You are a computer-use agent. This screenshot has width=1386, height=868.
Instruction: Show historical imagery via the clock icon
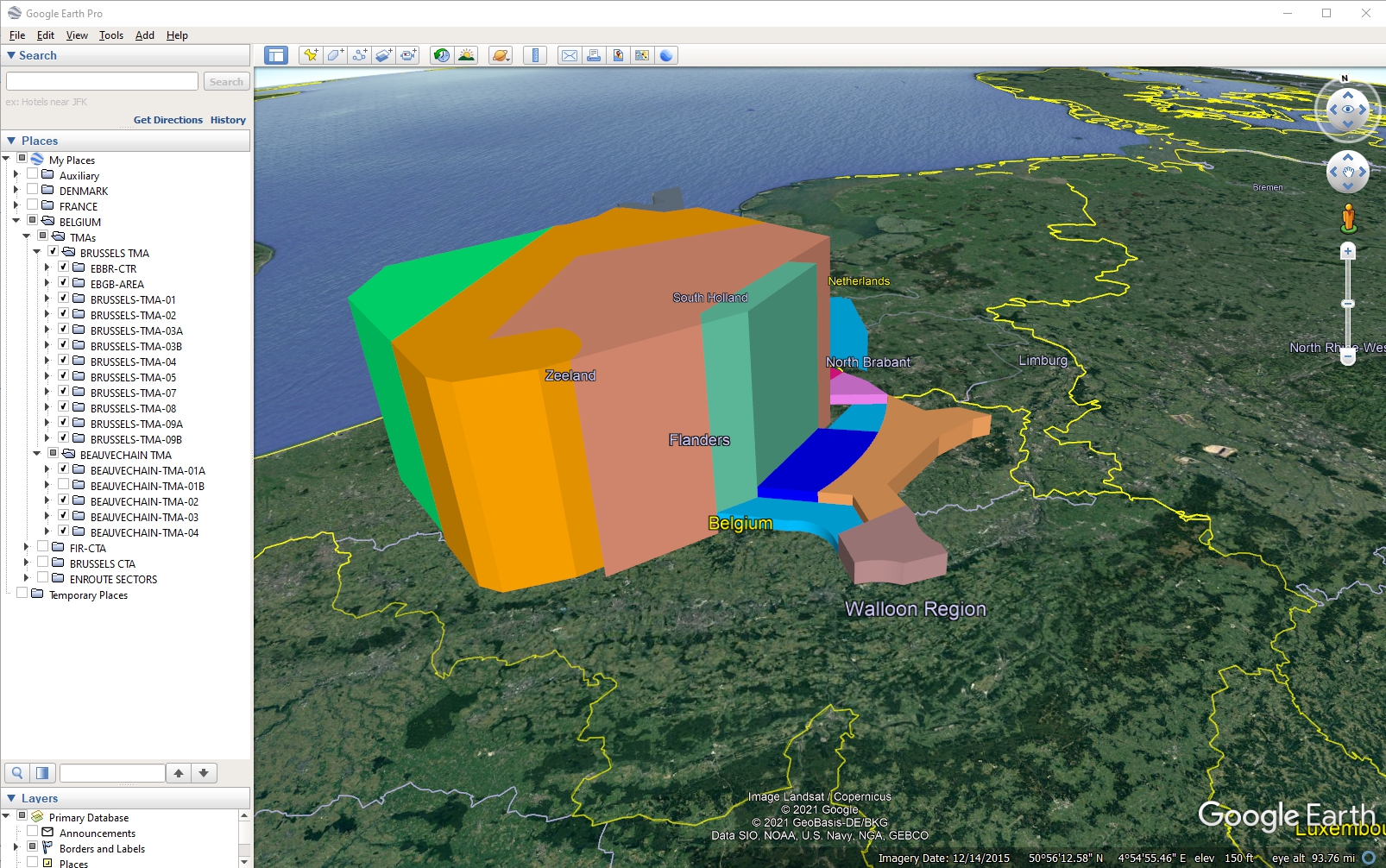click(442, 55)
